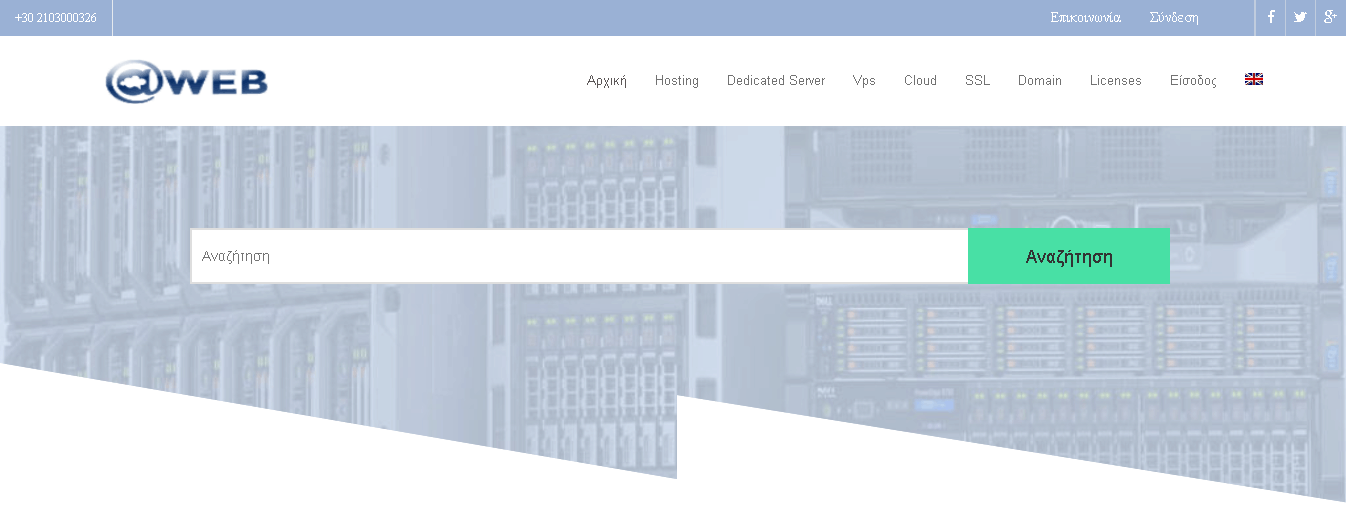Open the Twitter social icon
1346x513 pixels.
click(x=1300, y=17)
